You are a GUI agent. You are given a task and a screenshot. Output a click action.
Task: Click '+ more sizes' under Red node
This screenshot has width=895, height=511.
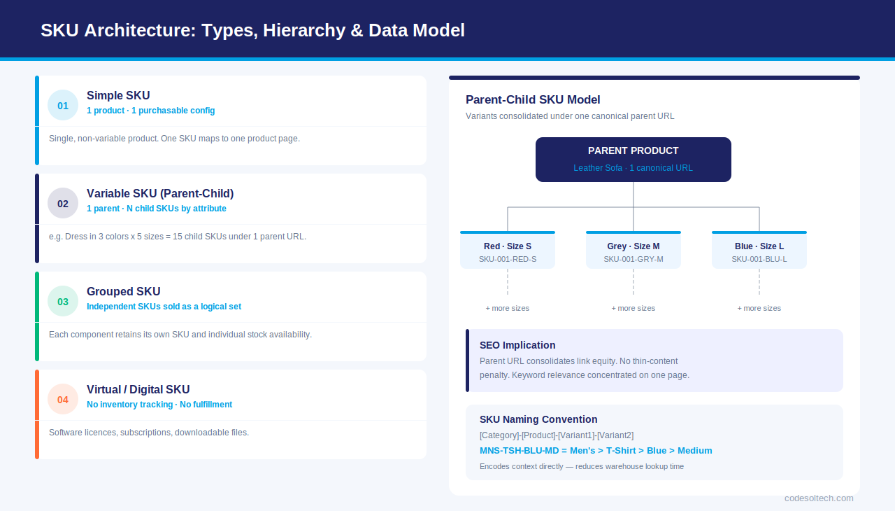click(x=507, y=308)
